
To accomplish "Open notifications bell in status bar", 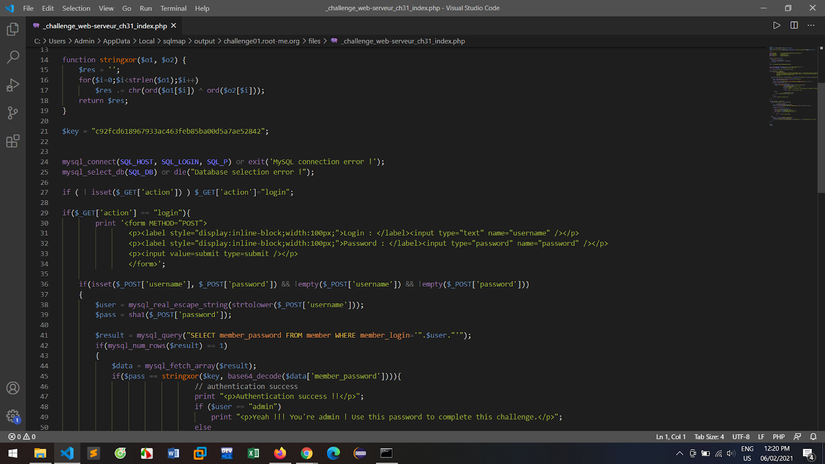I will coord(814,437).
